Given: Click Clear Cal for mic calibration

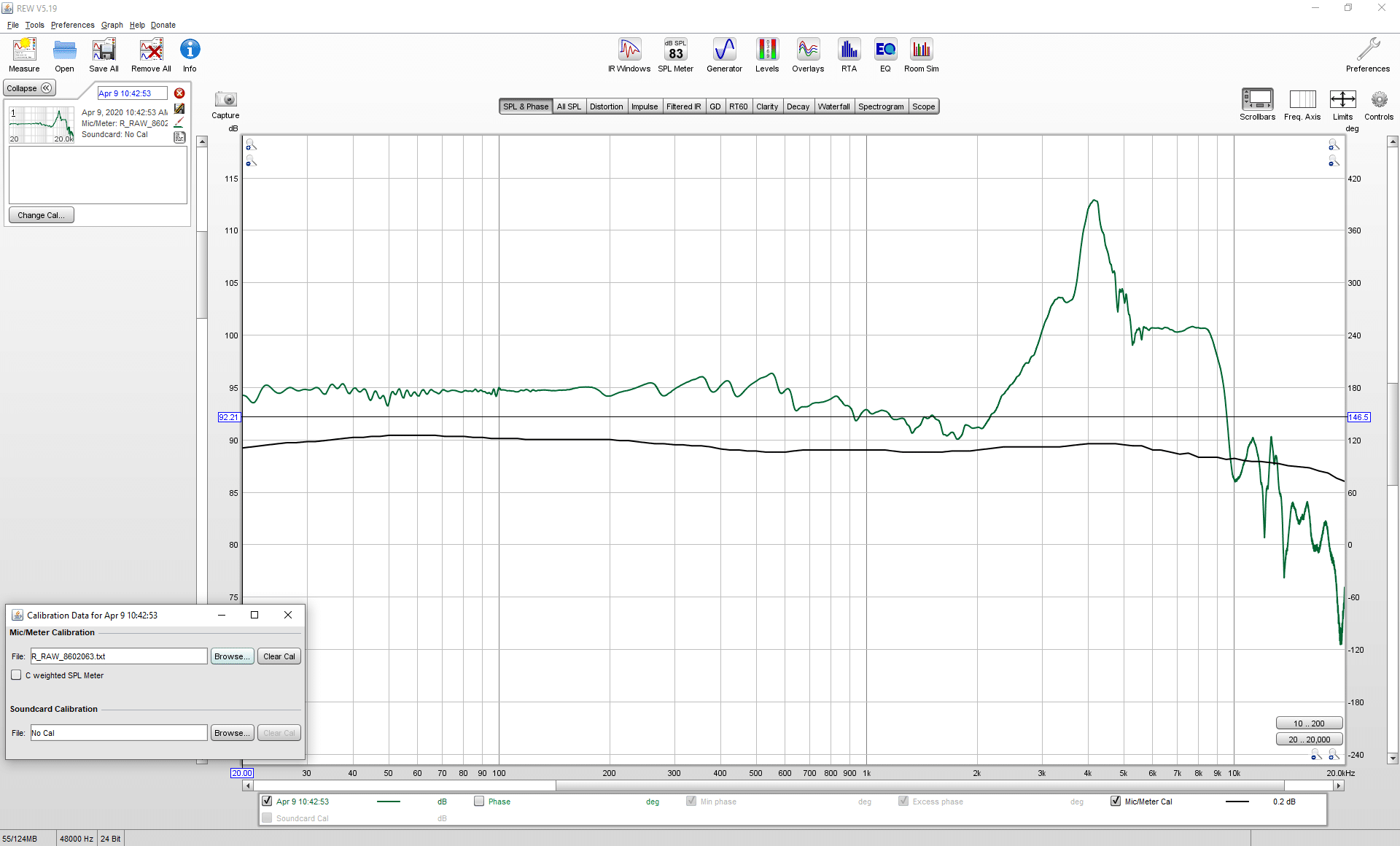Looking at the screenshot, I should coord(279,656).
